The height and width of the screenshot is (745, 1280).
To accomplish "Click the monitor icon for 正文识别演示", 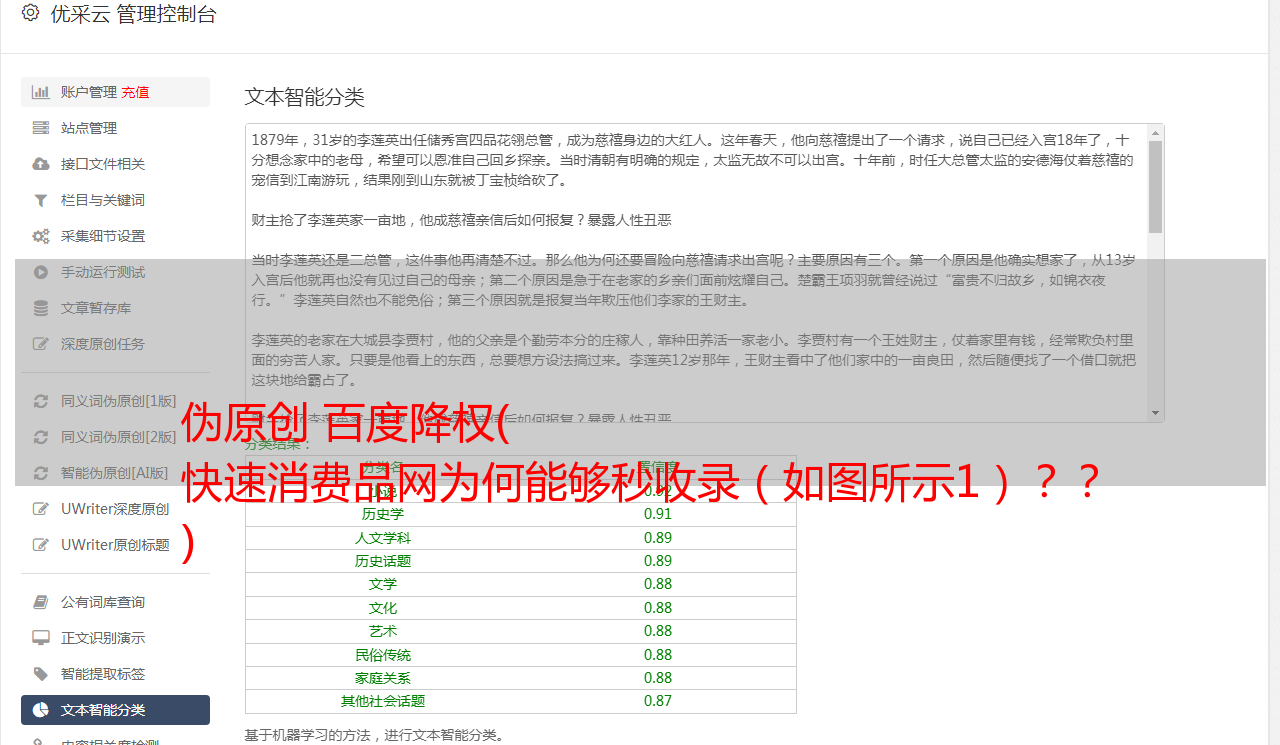I will tap(41, 638).
